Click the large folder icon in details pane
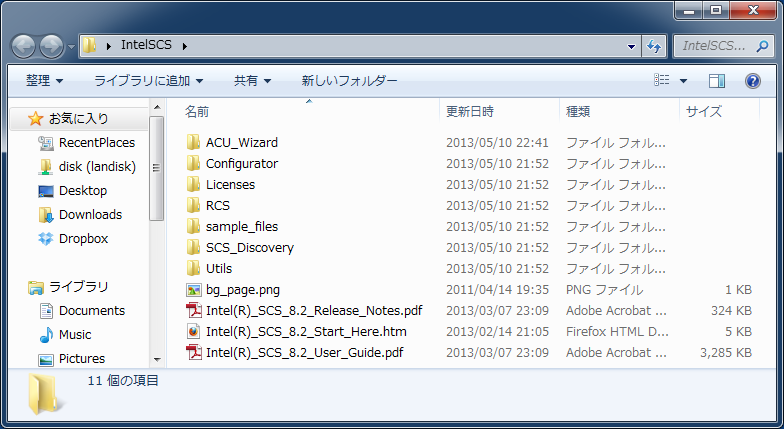The width and height of the screenshot is (784, 429). tap(46, 394)
